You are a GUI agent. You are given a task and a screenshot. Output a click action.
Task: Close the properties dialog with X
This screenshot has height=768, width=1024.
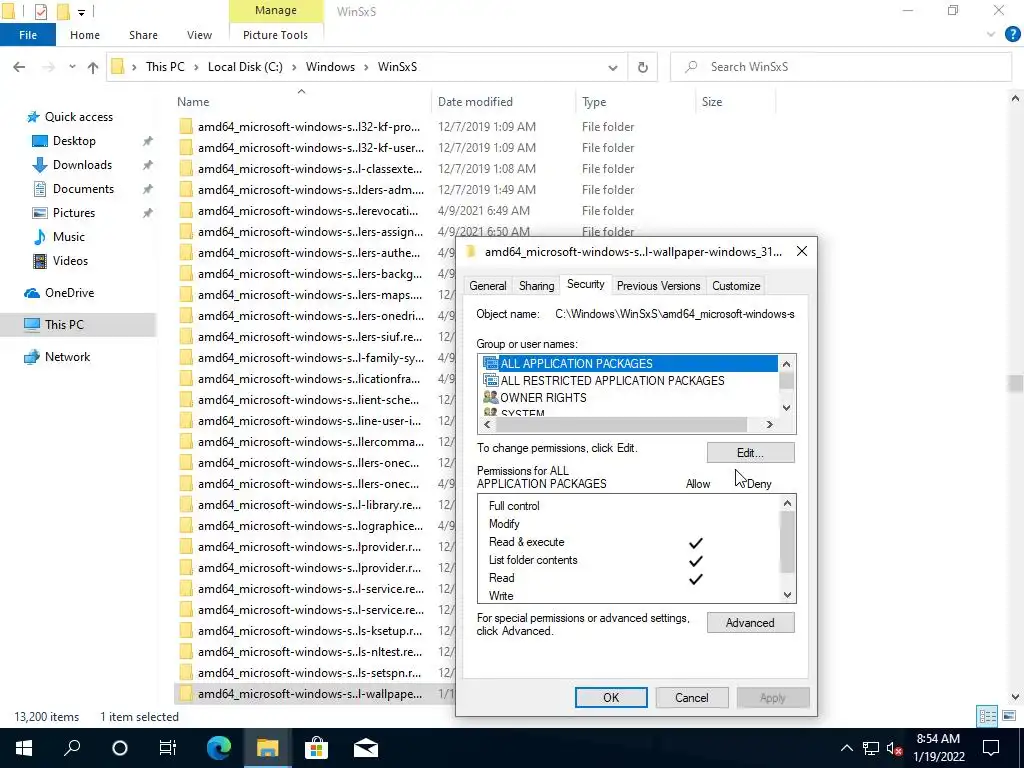802,251
